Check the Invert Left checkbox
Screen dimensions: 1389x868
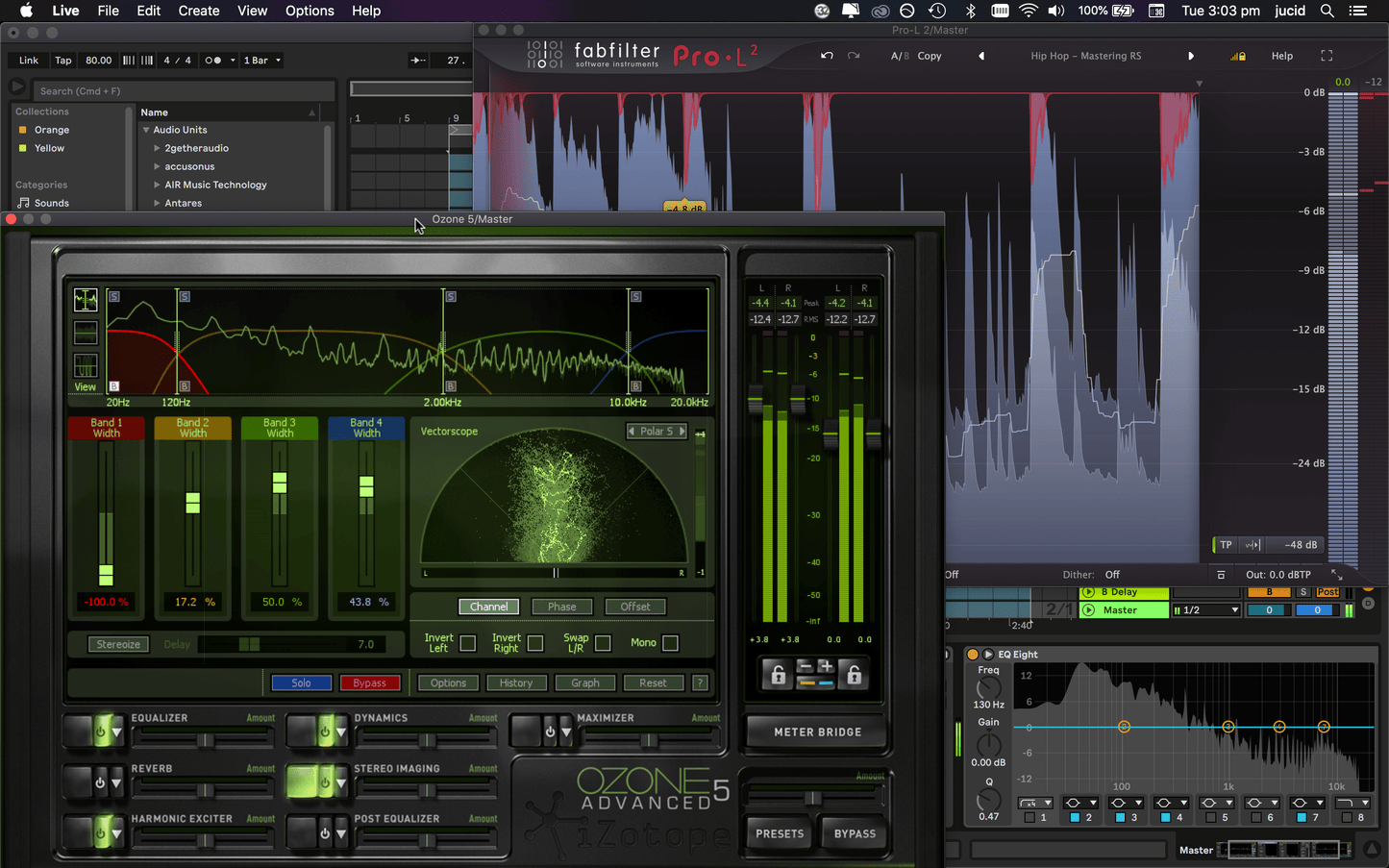coord(470,642)
